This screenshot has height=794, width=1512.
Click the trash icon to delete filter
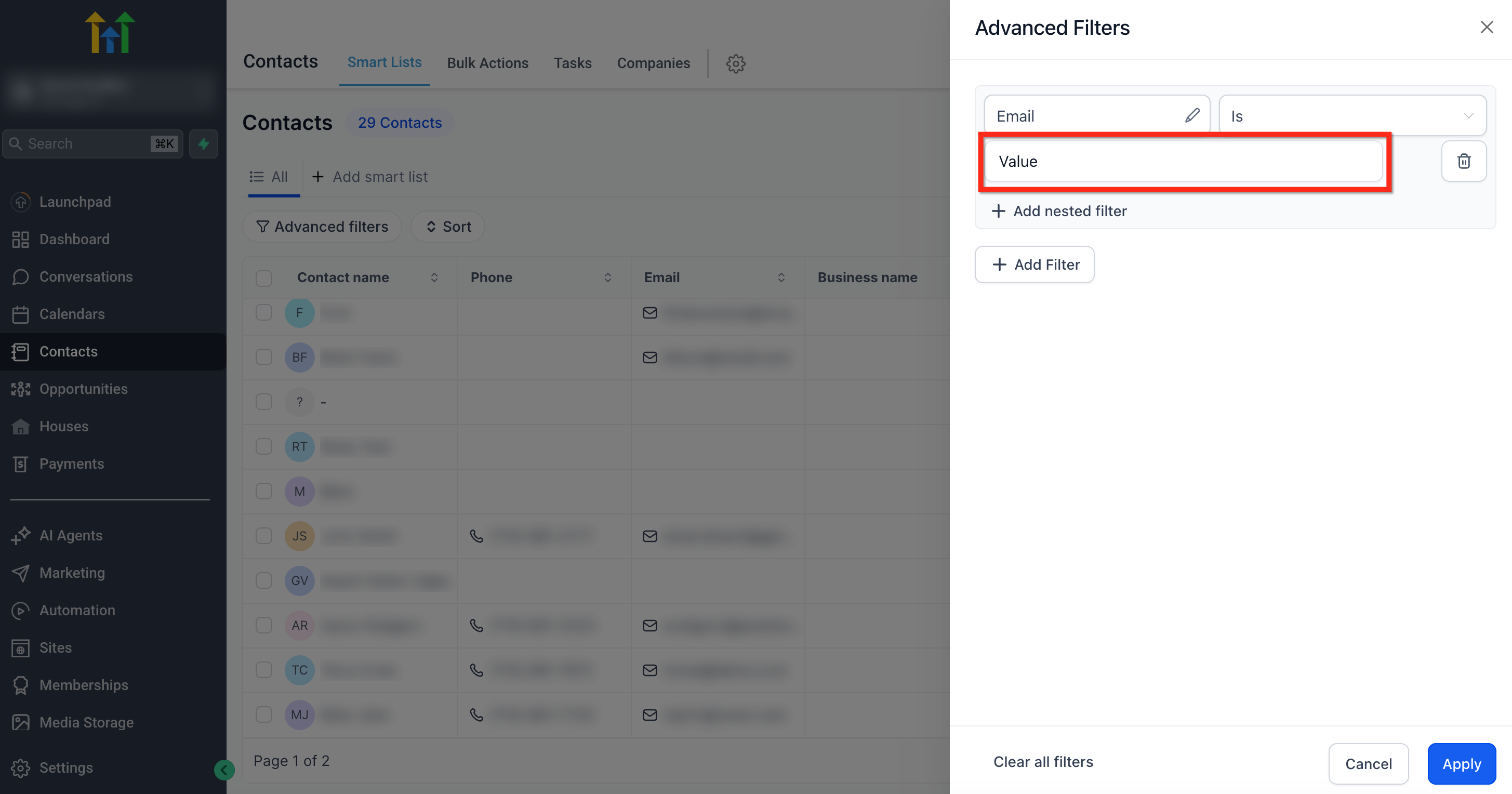1463,161
